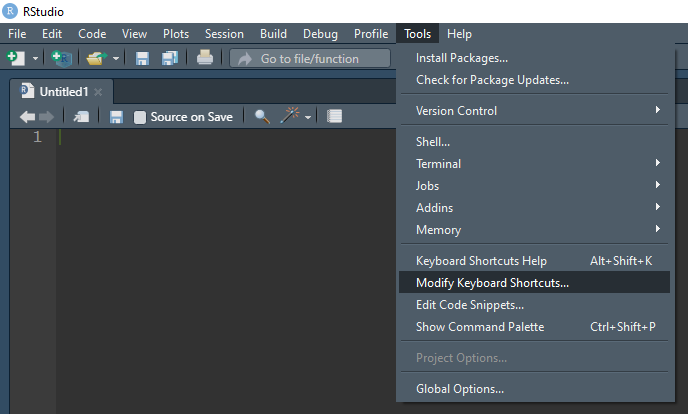Click the Save current document icon in main toolbar
This screenshot has height=414, width=688.
point(142,58)
